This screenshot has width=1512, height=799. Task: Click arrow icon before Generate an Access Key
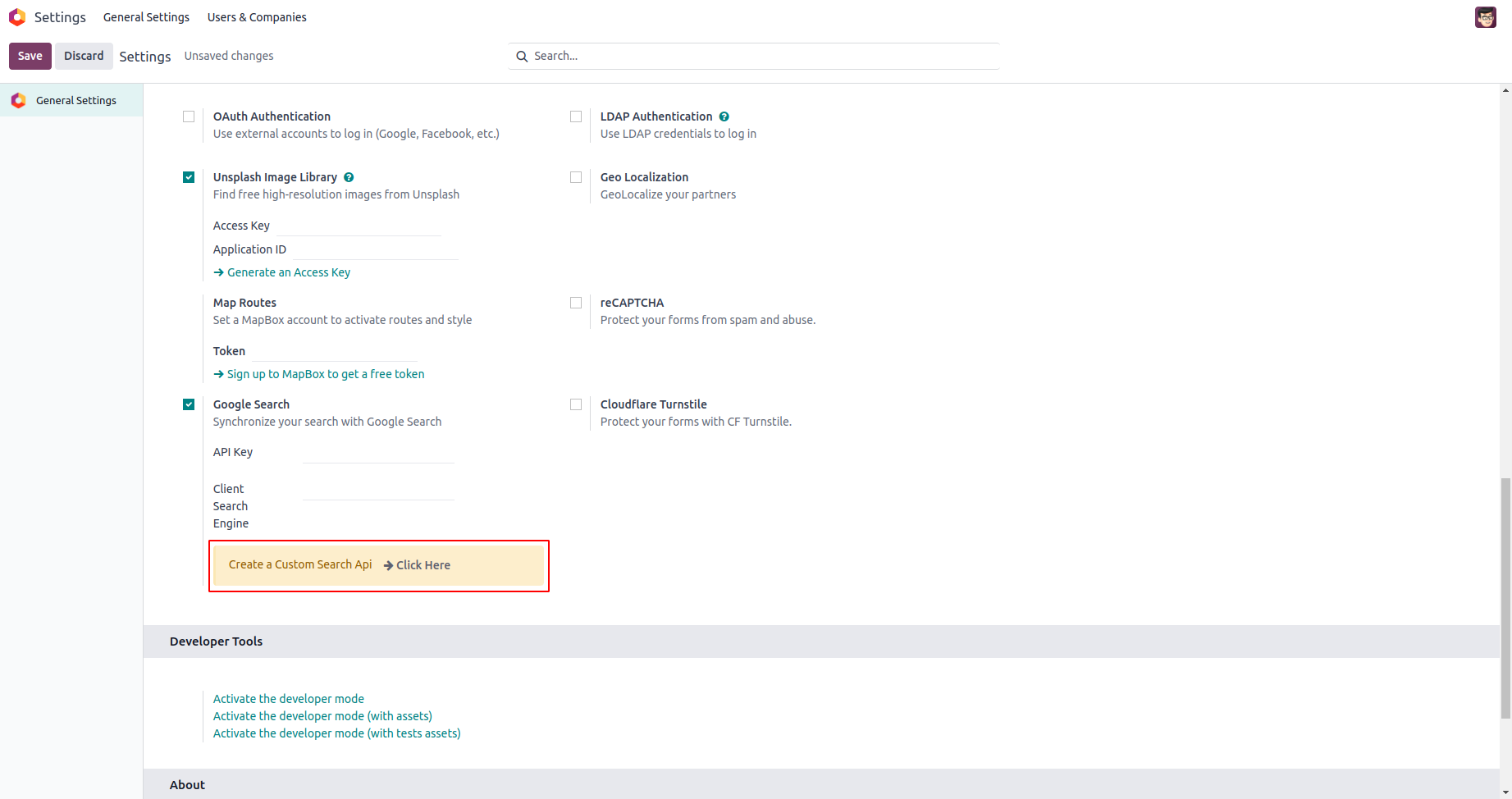(x=218, y=272)
